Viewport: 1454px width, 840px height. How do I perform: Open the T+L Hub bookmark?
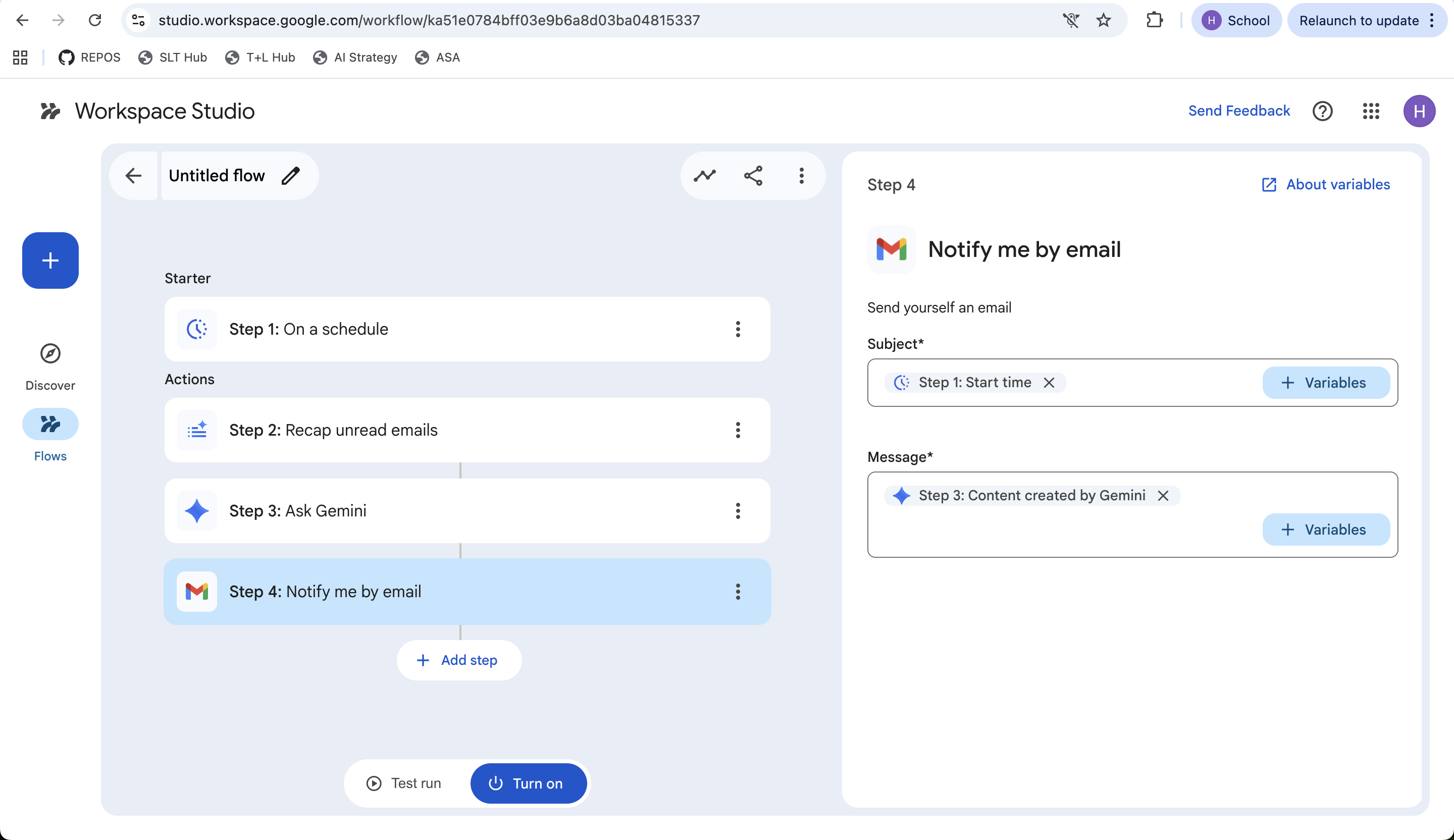260,58
